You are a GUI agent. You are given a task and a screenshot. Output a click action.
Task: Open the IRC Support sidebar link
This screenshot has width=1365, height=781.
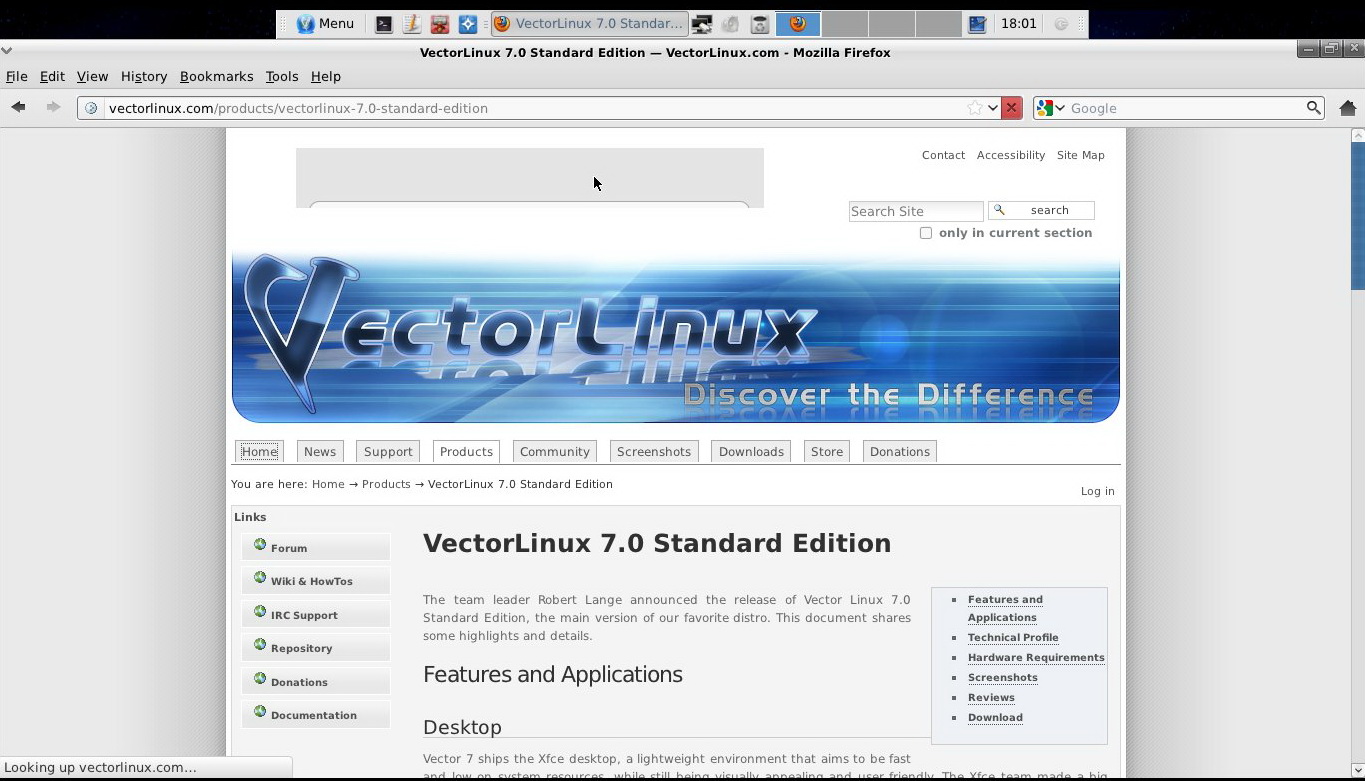click(x=316, y=614)
